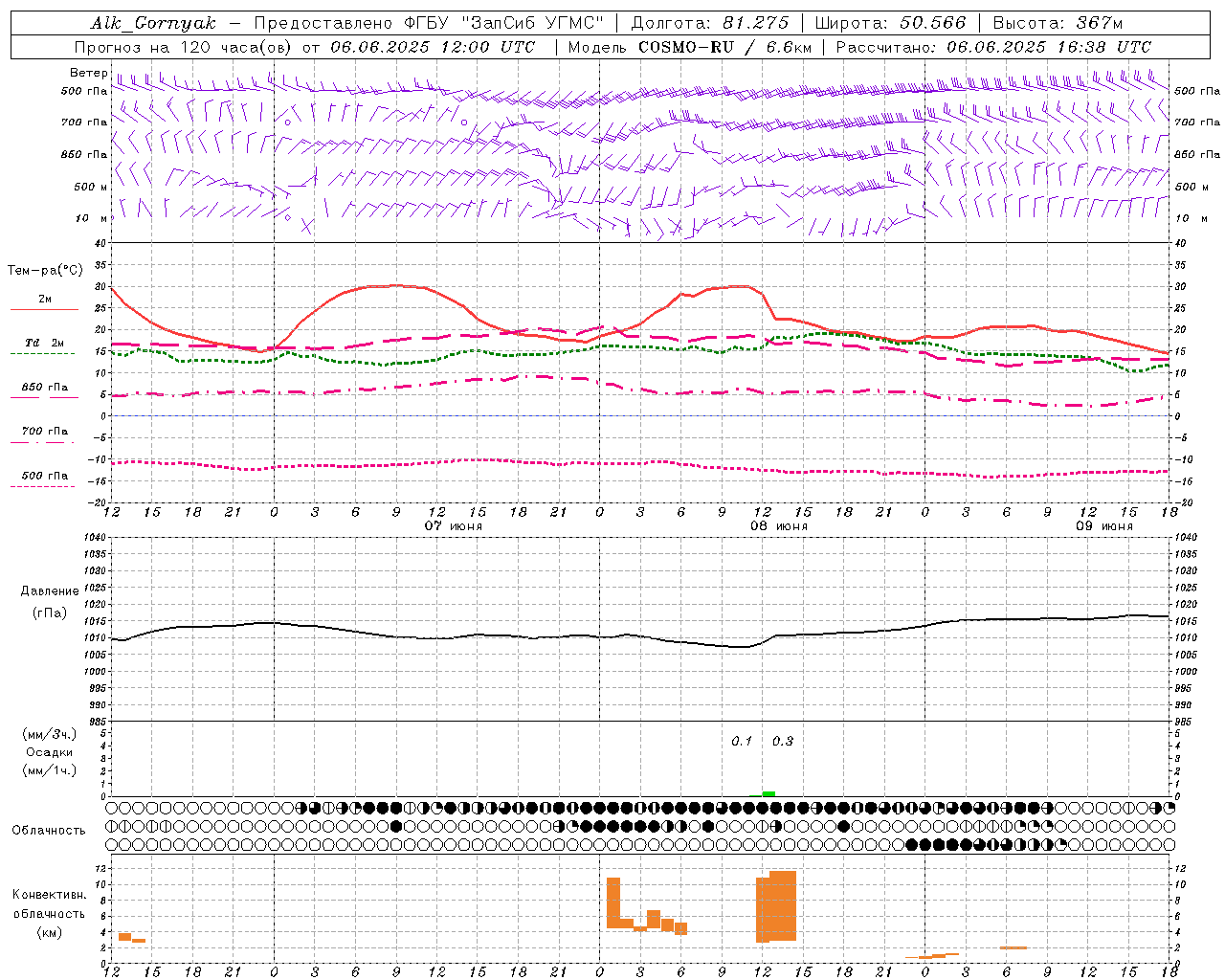
Task: Click the 07 июня date label
Action: (x=454, y=526)
